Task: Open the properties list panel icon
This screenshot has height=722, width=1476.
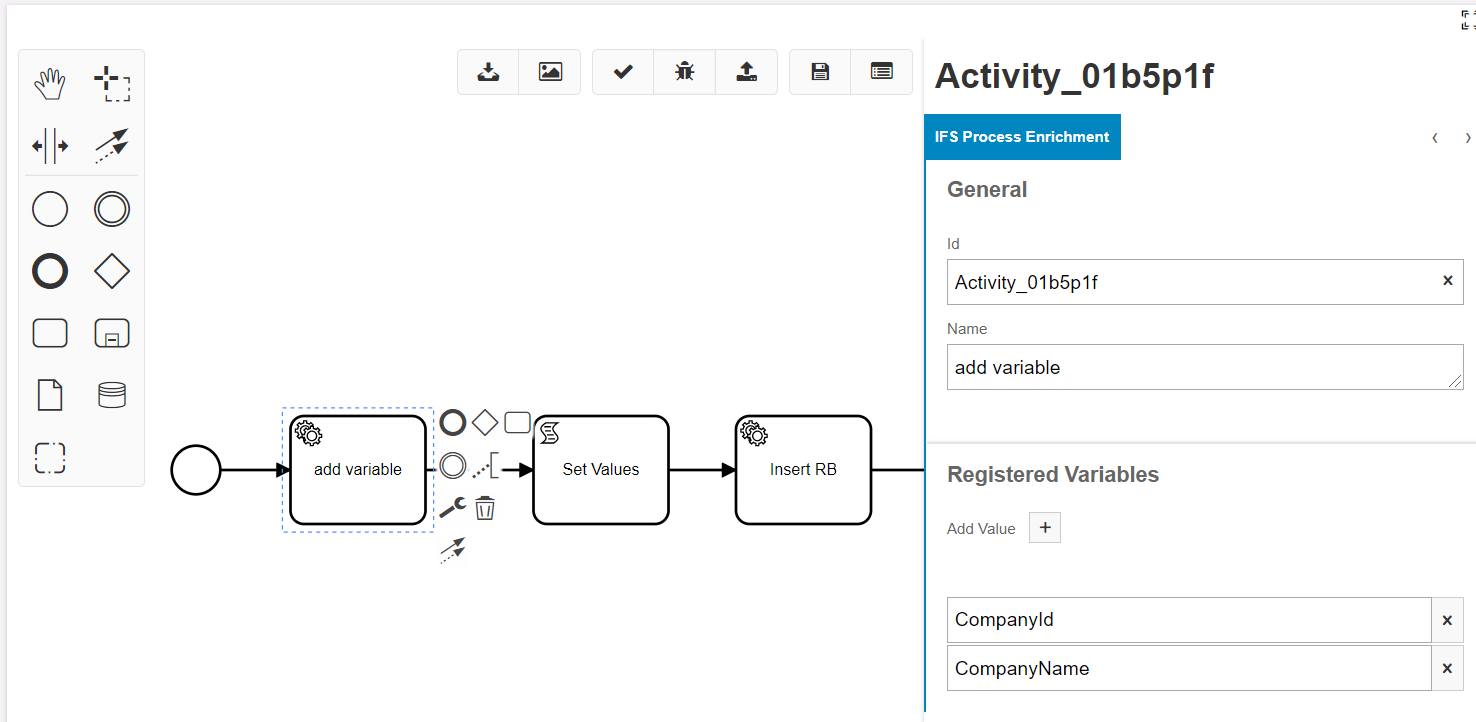Action: 881,71
